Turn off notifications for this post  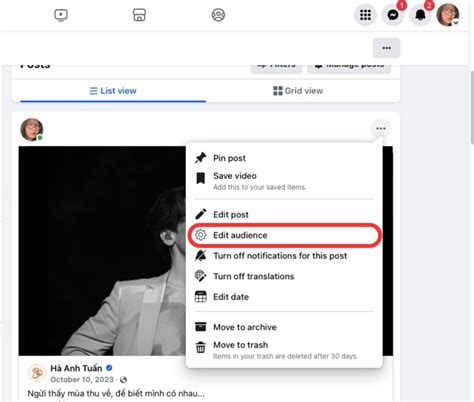tap(284, 256)
